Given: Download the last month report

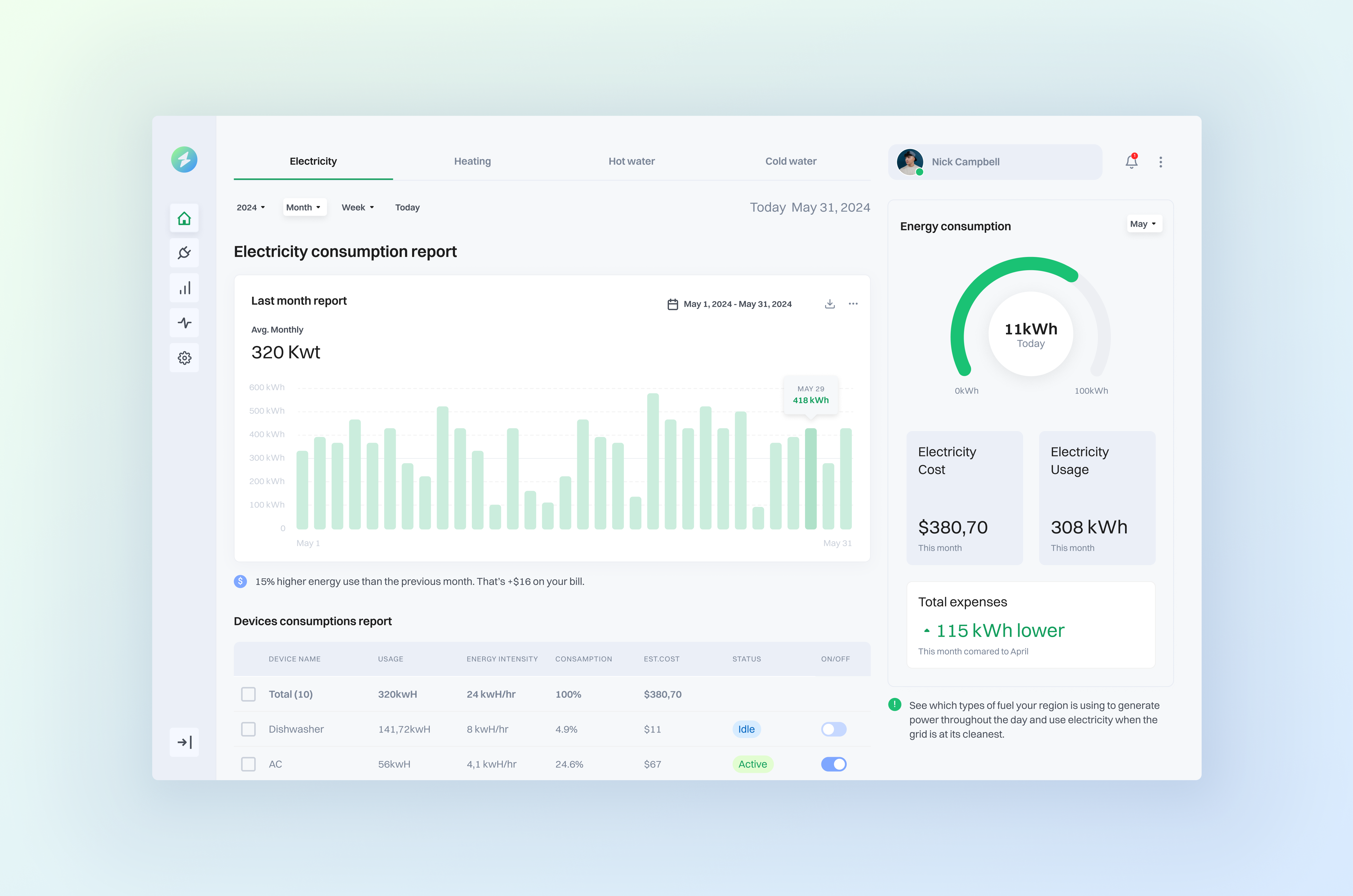Looking at the screenshot, I should [829, 303].
